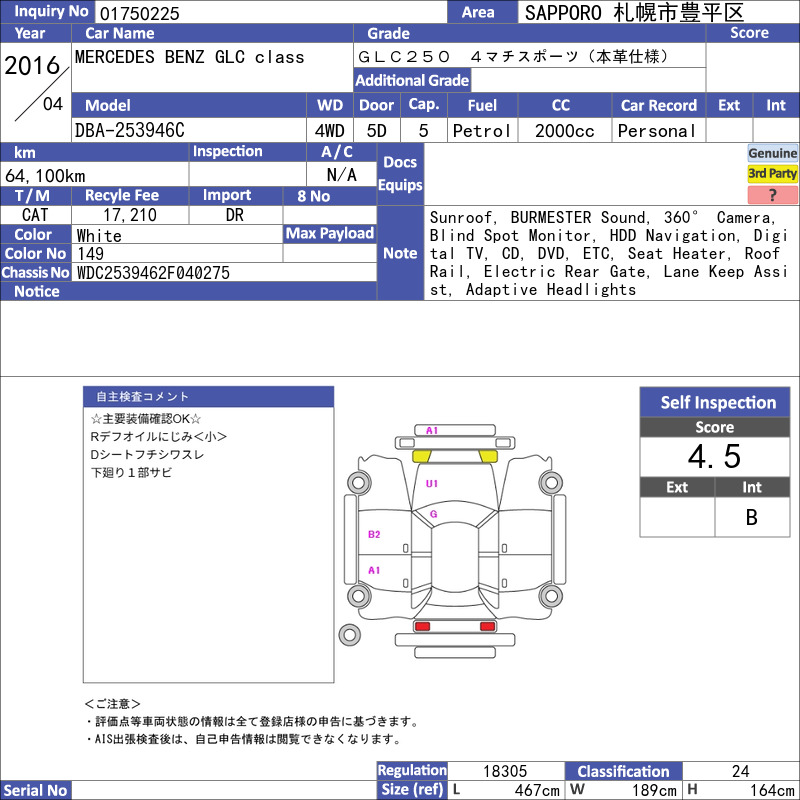The height and width of the screenshot is (800, 800).
Task: Click the self inspection score 4.5
Action: [714, 456]
